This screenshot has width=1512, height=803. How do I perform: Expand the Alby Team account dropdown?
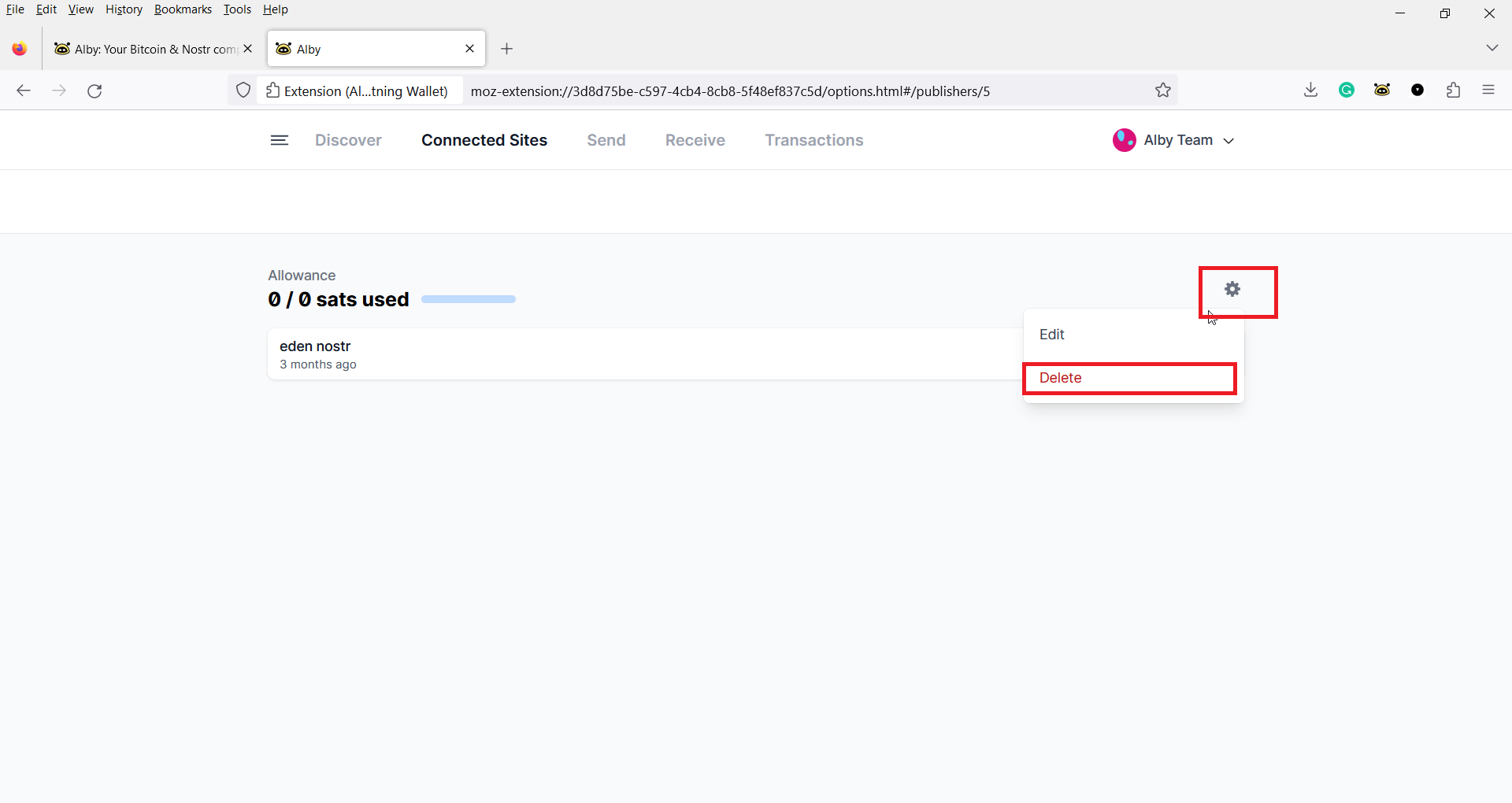coord(1173,140)
